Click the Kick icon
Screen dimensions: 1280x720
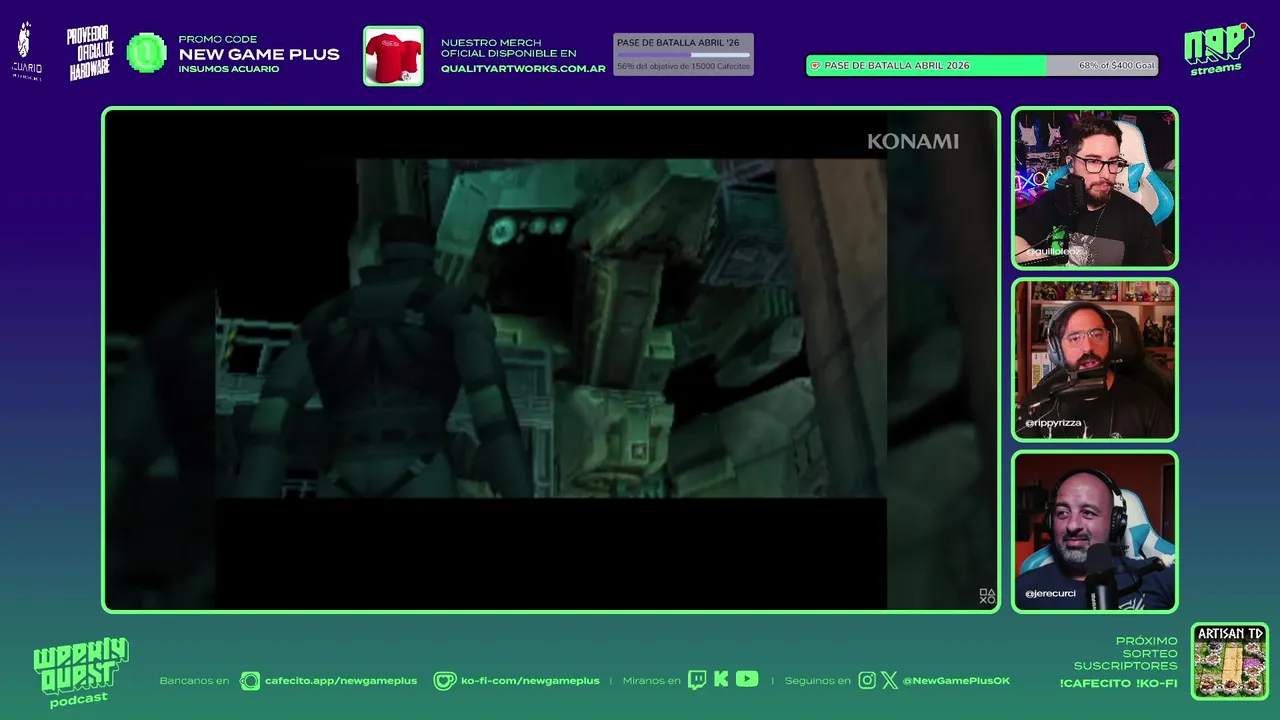(721, 680)
